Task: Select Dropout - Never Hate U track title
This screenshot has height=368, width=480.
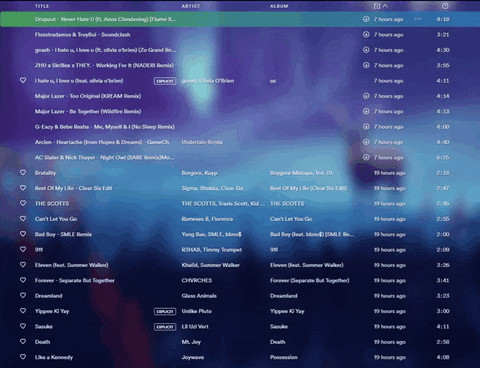Action: pos(105,19)
